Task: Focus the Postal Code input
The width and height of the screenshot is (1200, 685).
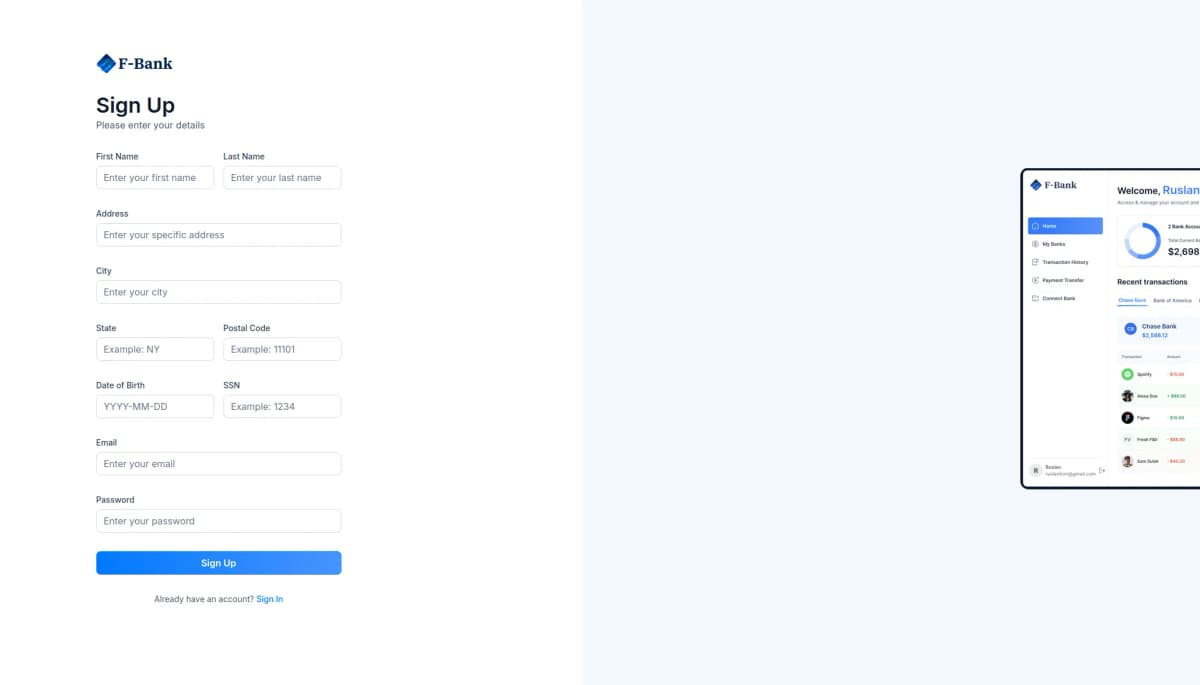Action: pos(282,349)
